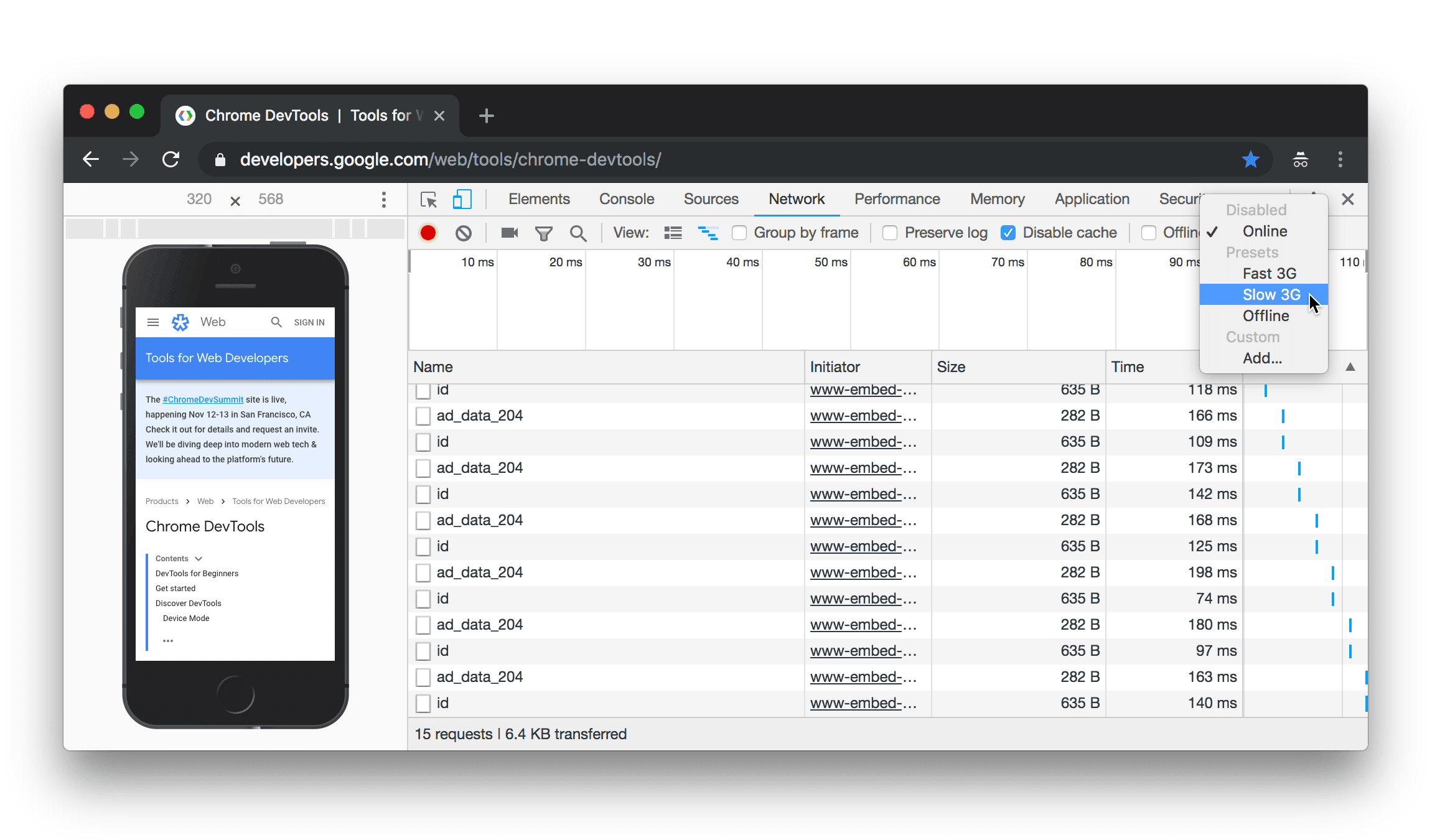Enable the Disable cache checkbox
The image size is (1445, 840).
click(1008, 232)
